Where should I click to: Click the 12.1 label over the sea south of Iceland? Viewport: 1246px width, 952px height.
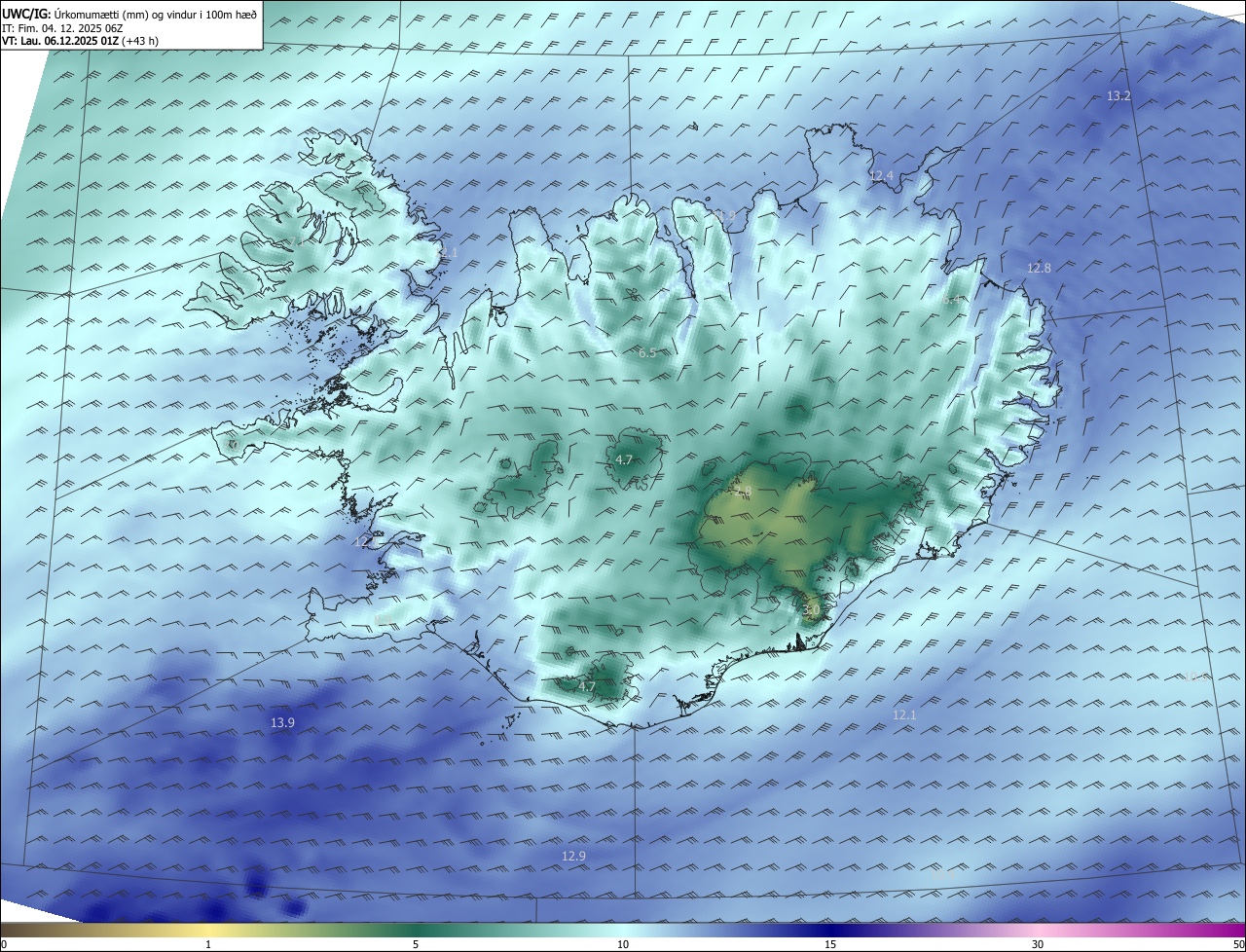click(x=904, y=715)
